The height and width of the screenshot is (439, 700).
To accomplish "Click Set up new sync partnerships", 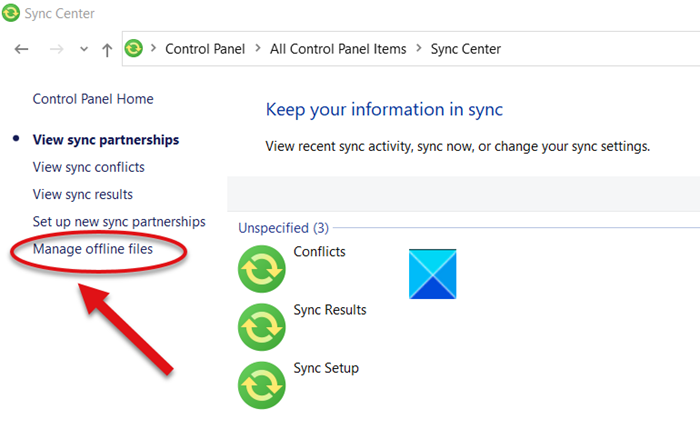I will click(x=119, y=221).
